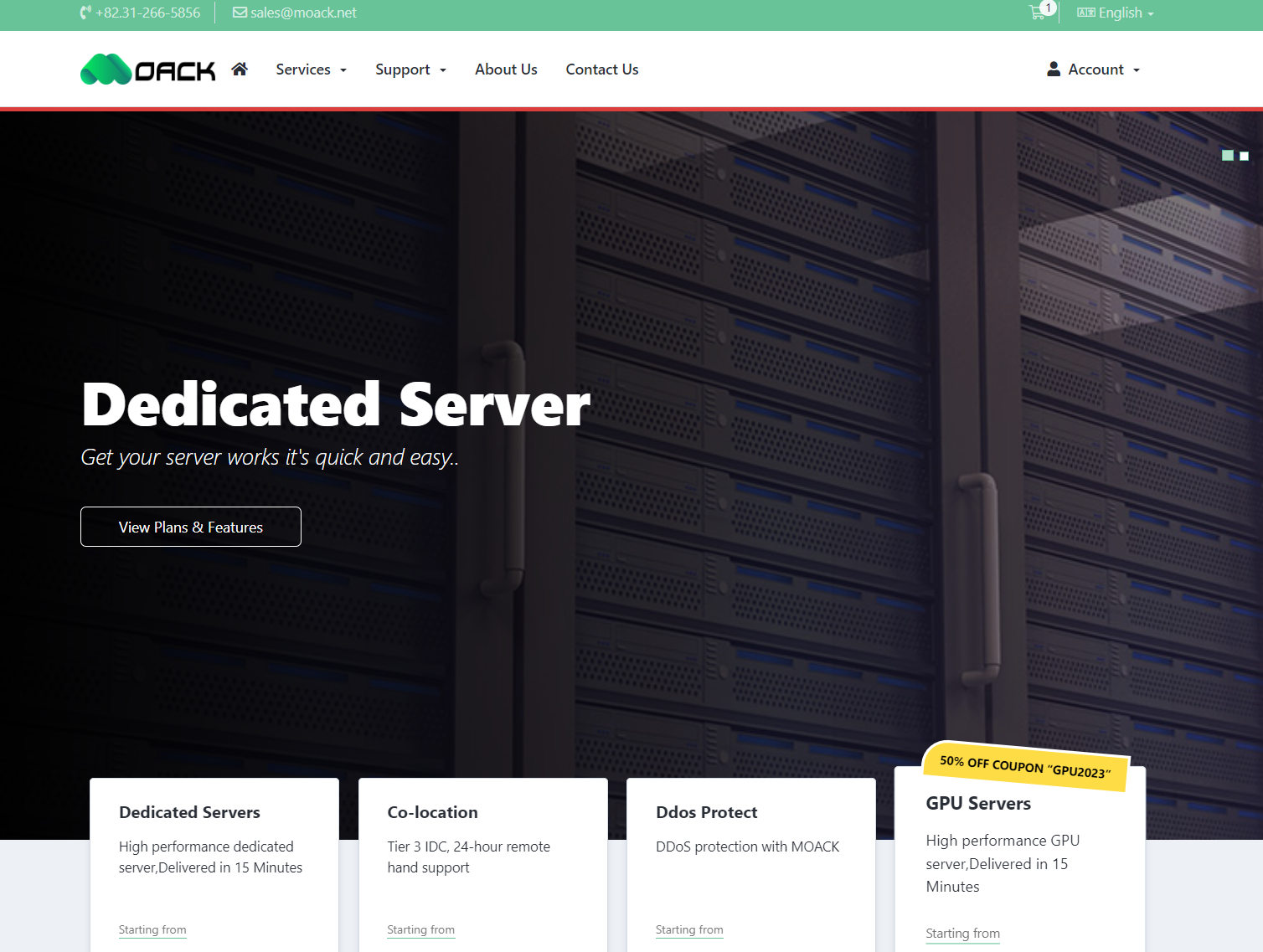Image resolution: width=1263 pixels, height=952 pixels.
Task: Click the 50% OFF COUPON yellow banner
Action: [1025, 766]
